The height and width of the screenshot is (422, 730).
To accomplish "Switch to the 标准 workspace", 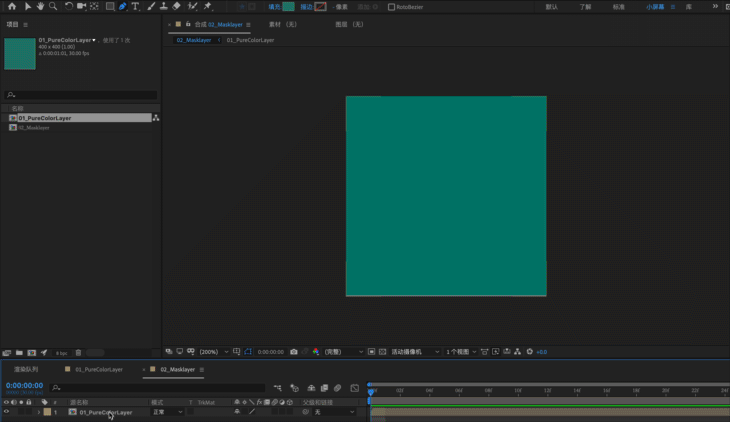I will (x=618, y=7).
